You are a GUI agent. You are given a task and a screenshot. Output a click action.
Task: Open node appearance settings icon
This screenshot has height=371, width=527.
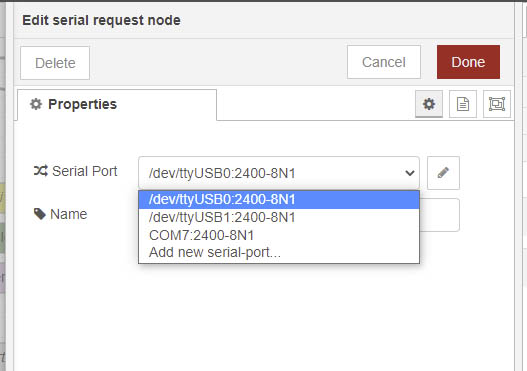tap(497, 104)
